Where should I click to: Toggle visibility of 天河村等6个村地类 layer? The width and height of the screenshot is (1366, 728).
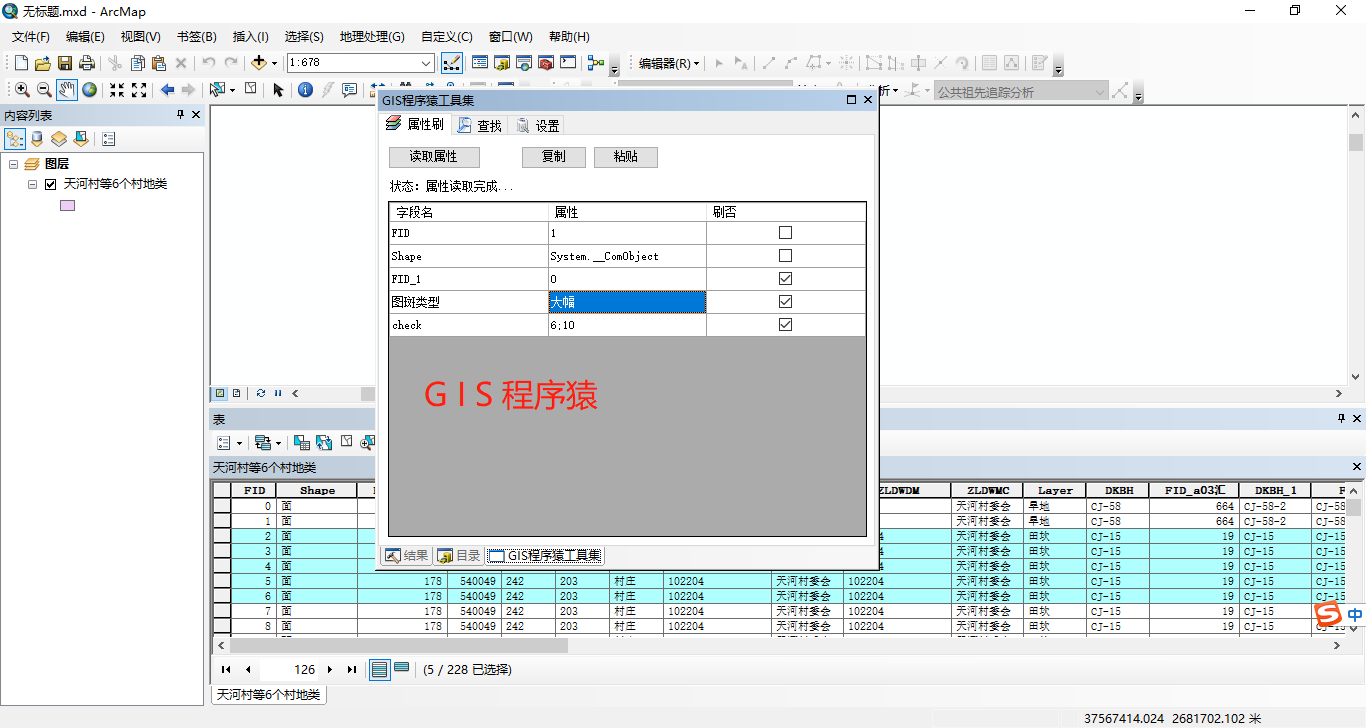coord(50,184)
